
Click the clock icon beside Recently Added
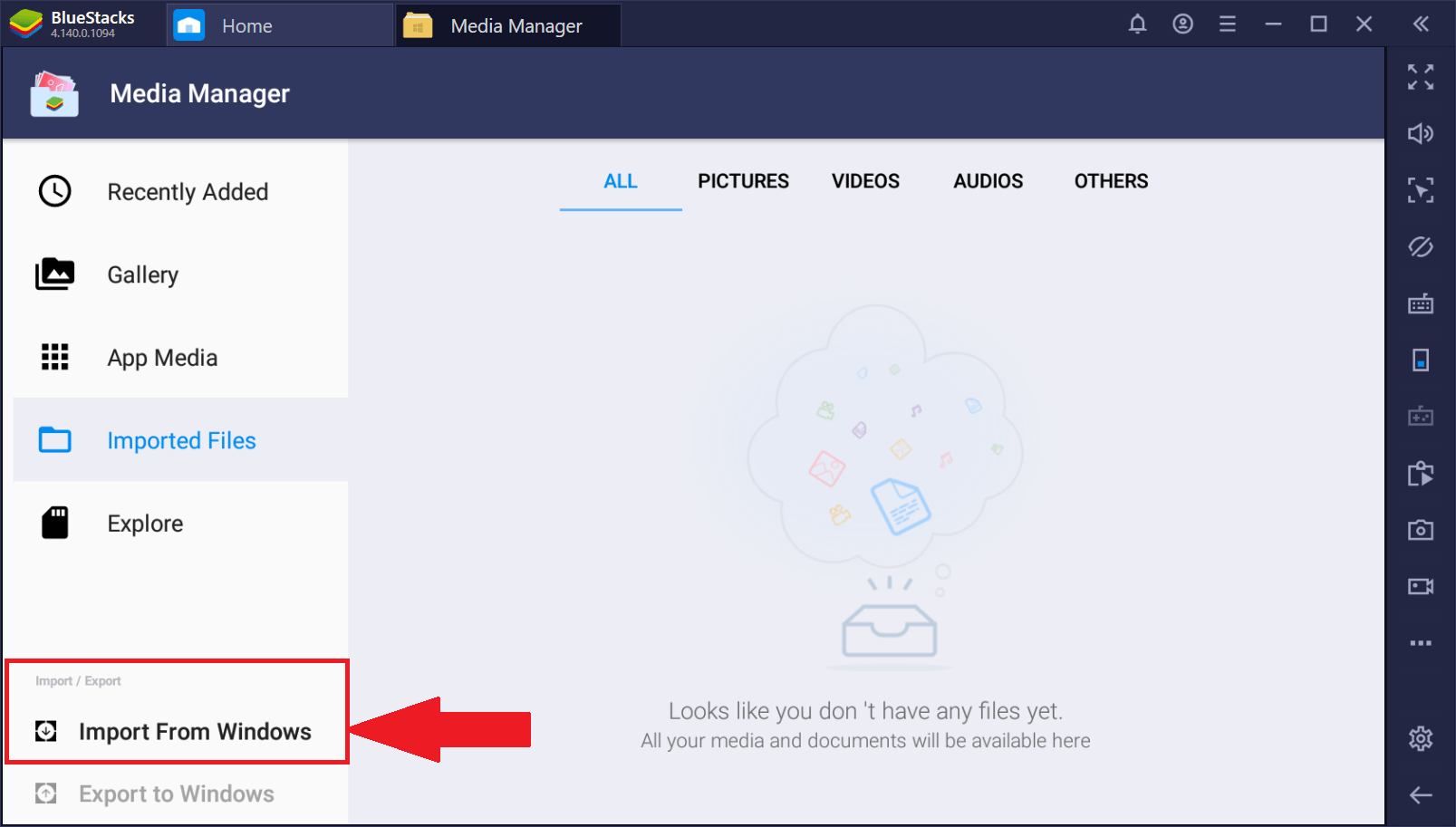pos(54,191)
